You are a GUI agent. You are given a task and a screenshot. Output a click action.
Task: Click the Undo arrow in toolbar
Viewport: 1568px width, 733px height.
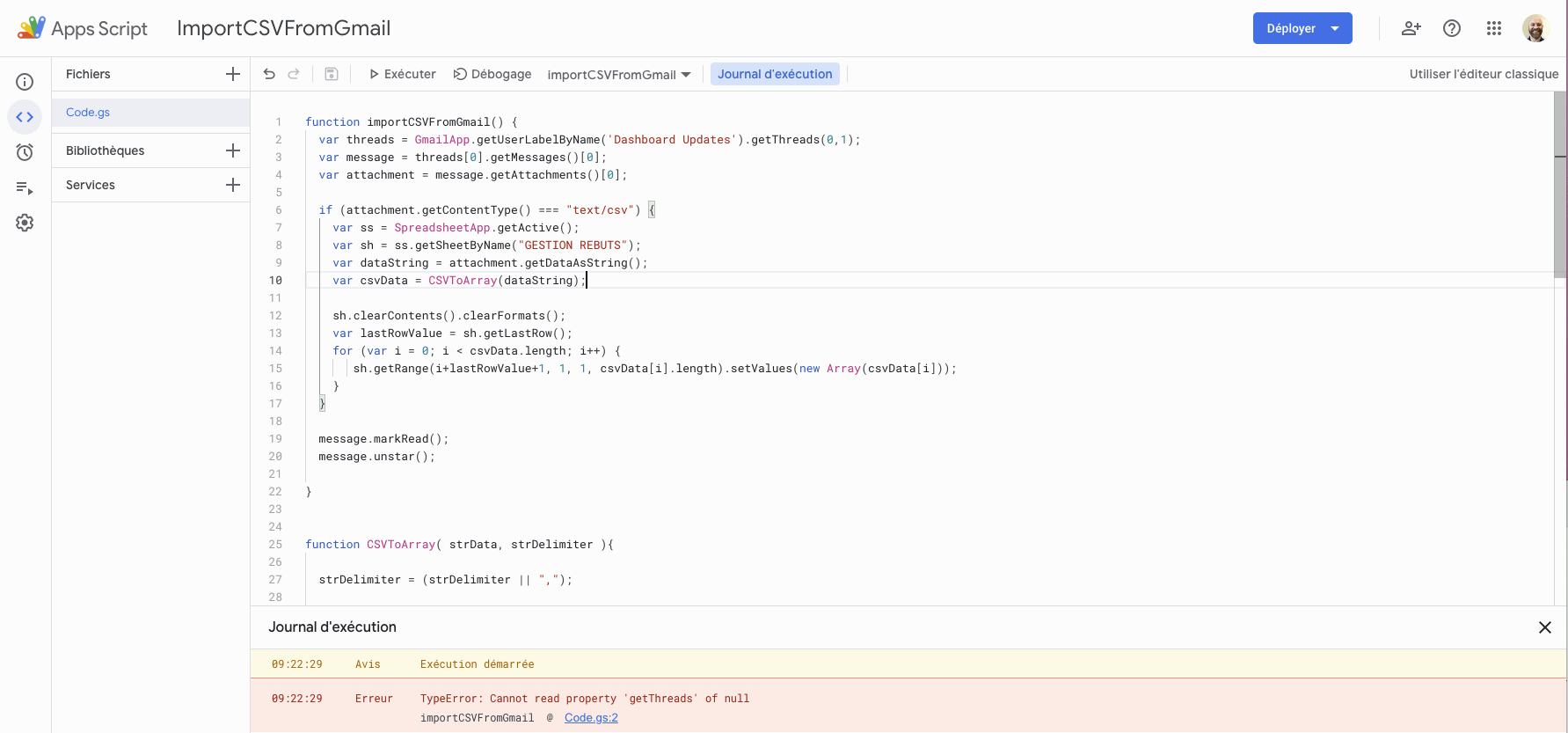coord(269,74)
